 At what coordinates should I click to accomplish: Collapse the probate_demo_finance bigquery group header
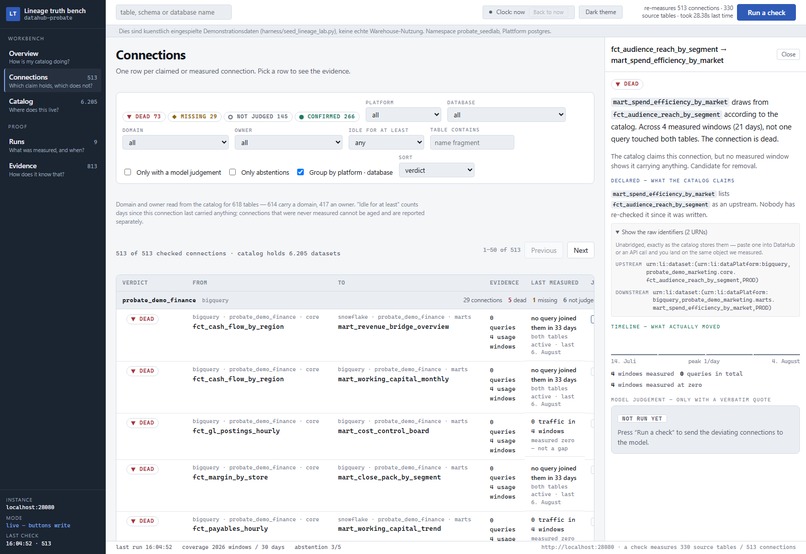click(x=355, y=300)
